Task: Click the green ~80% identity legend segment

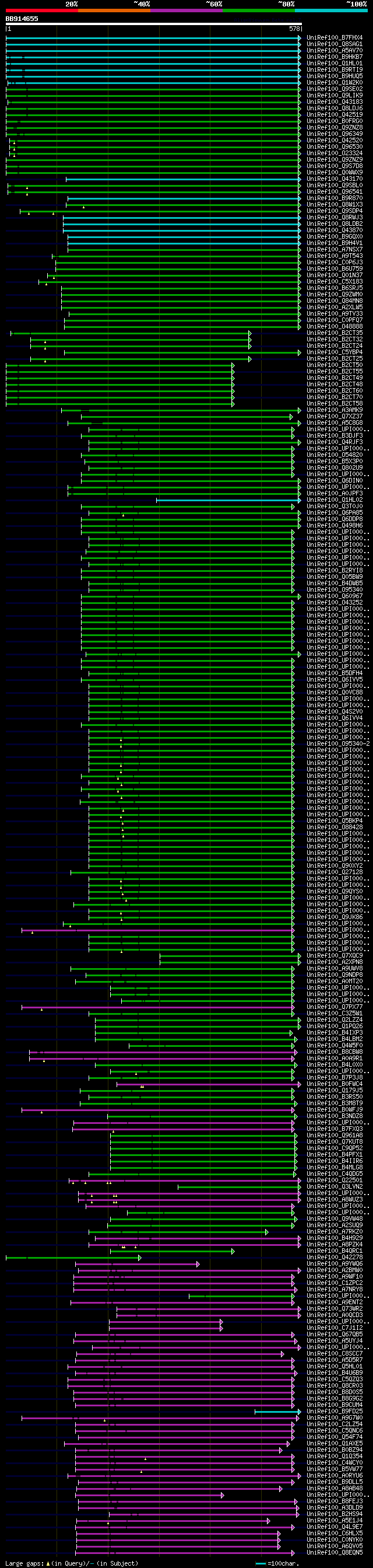Action: coord(258,11)
